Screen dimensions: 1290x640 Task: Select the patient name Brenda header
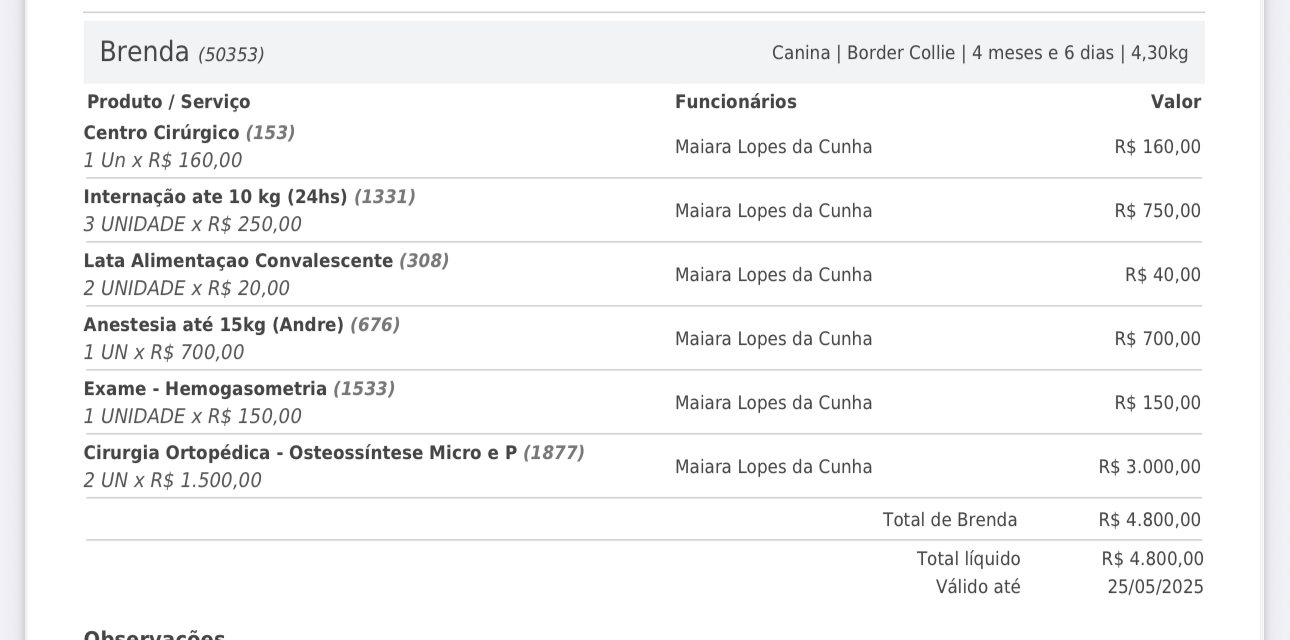tap(144, 52)
